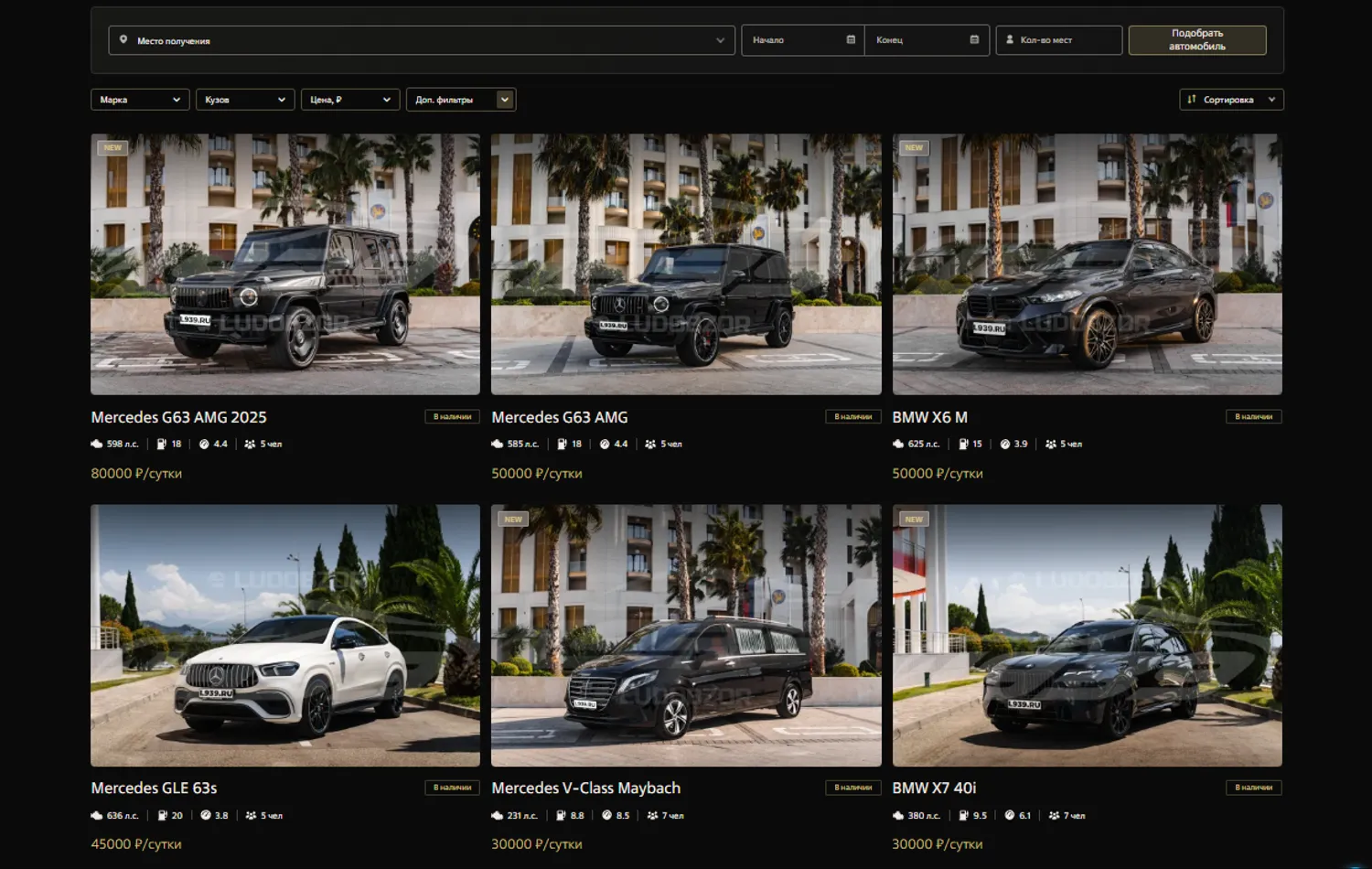Open the BMW X7 40i title link

(935, 789)
